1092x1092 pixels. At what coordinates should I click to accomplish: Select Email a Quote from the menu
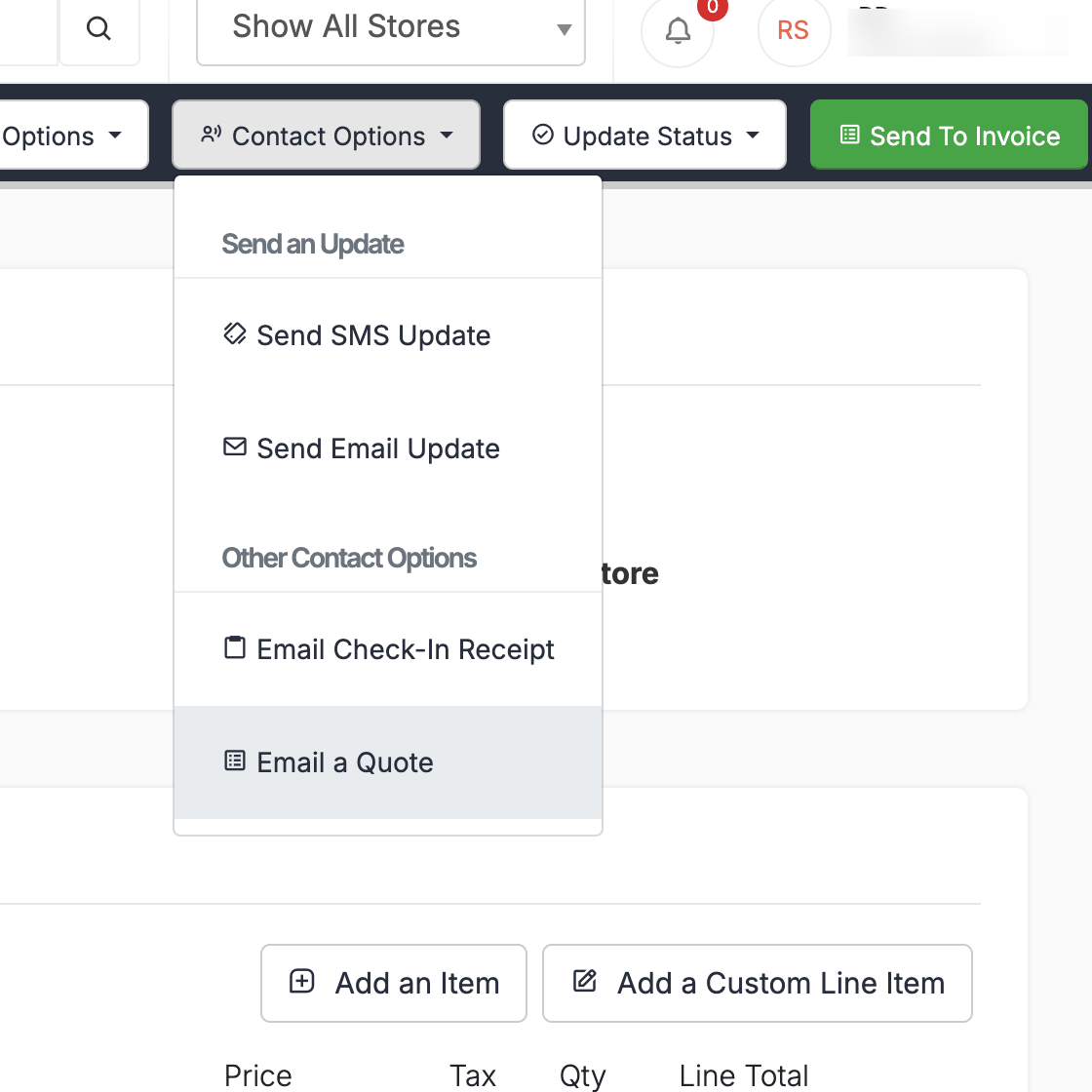[x=345, y=762]
